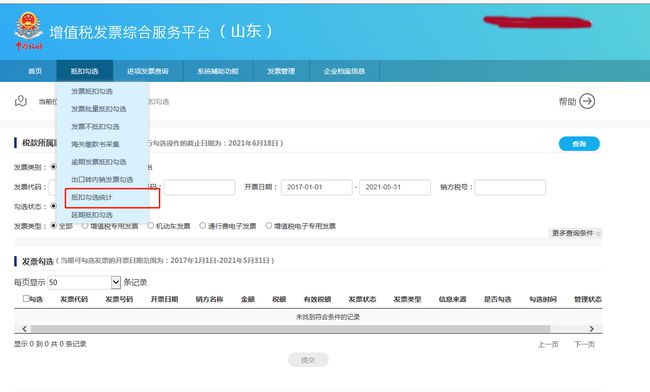Click the China Tax emblem logo
The width and height of the screenshot is (650, 392).
[x=29, y=31]
